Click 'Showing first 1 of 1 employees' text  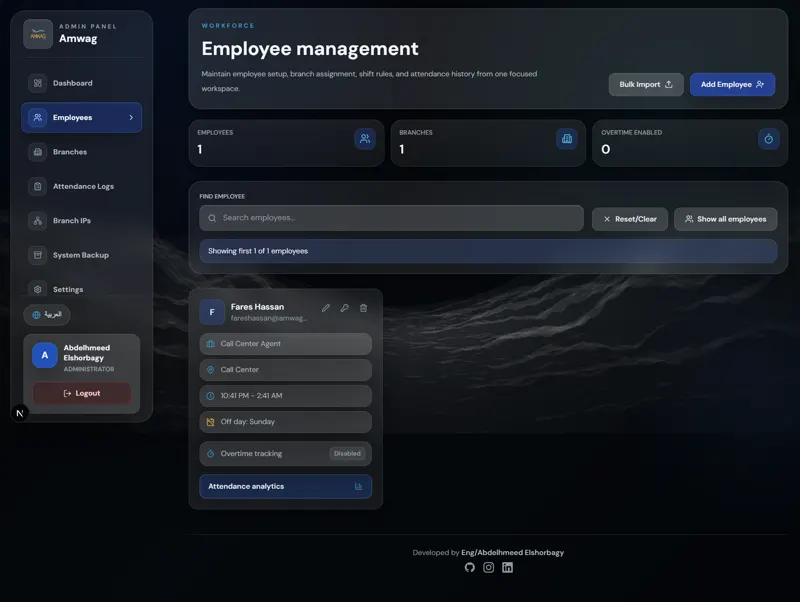258,251
